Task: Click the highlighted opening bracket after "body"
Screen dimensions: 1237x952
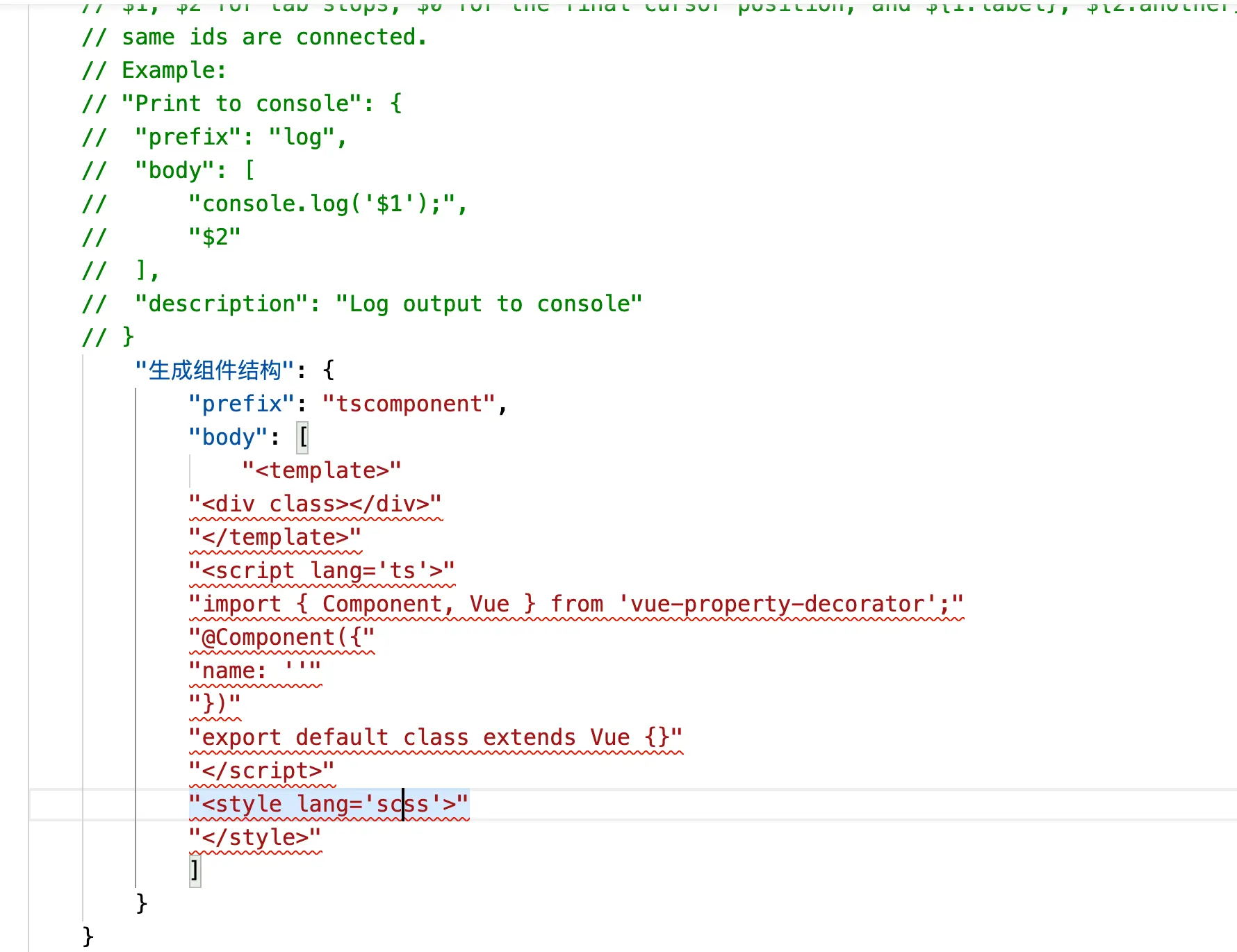Action: (302, 437)
